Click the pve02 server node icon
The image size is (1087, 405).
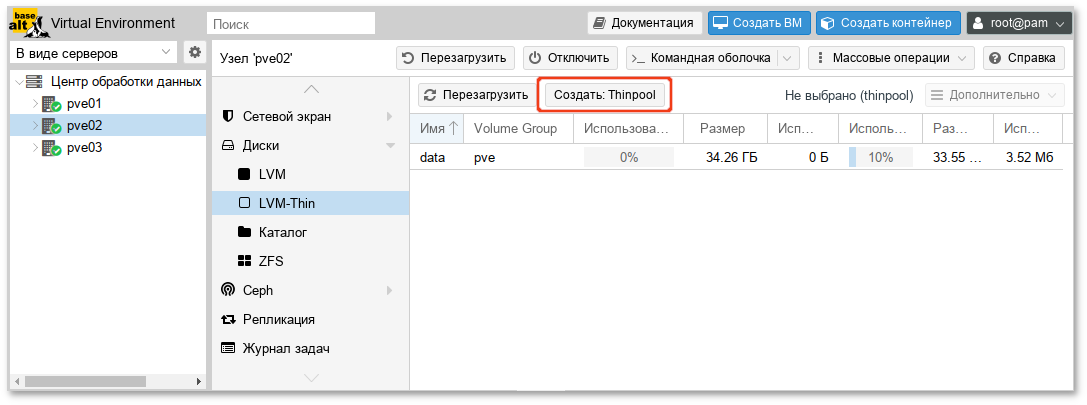tap(52, 126)
